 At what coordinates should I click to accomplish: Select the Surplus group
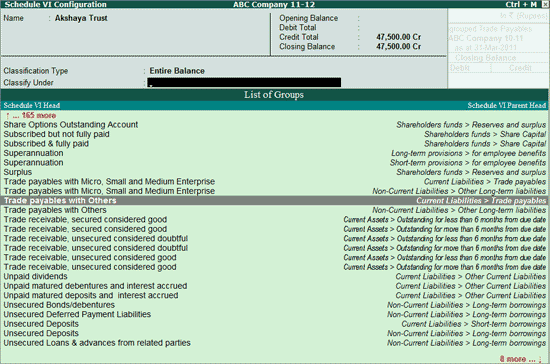click(275, 172)
